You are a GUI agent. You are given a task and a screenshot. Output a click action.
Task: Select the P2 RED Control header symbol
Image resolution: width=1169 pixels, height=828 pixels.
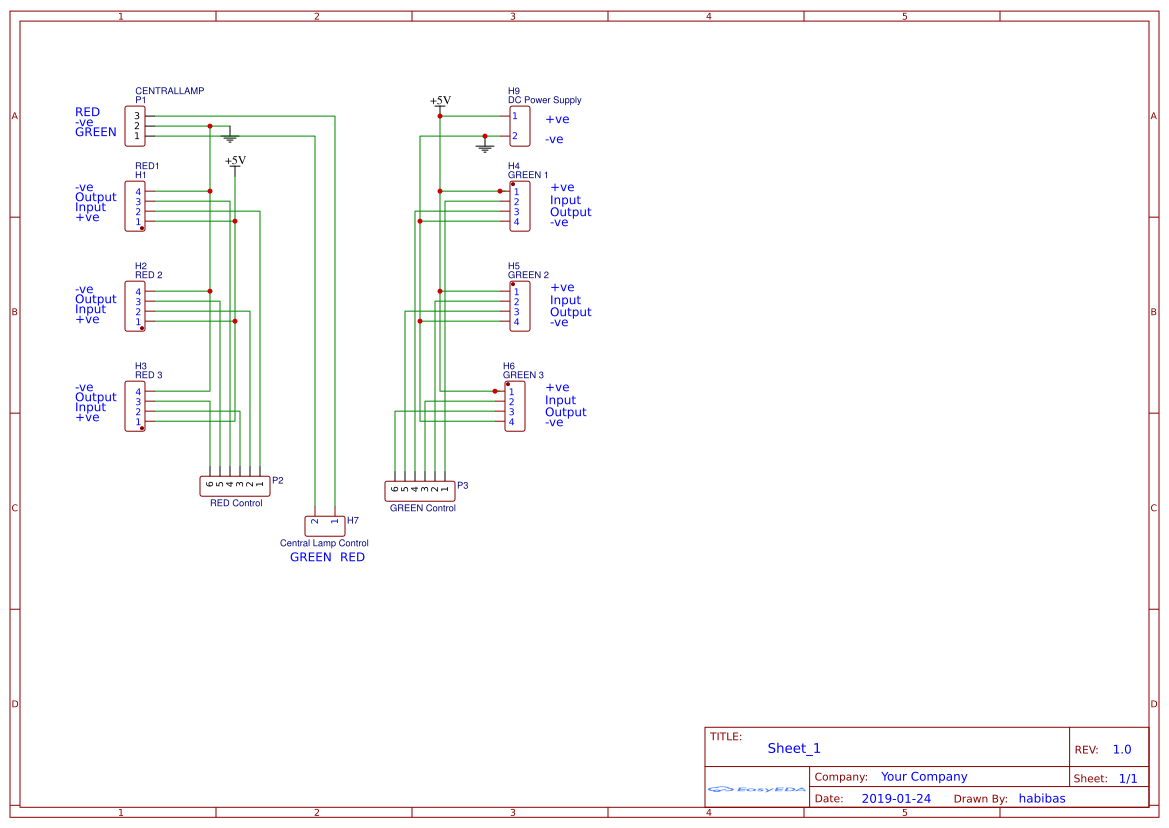pyautogui.click(x=236, y=484)
